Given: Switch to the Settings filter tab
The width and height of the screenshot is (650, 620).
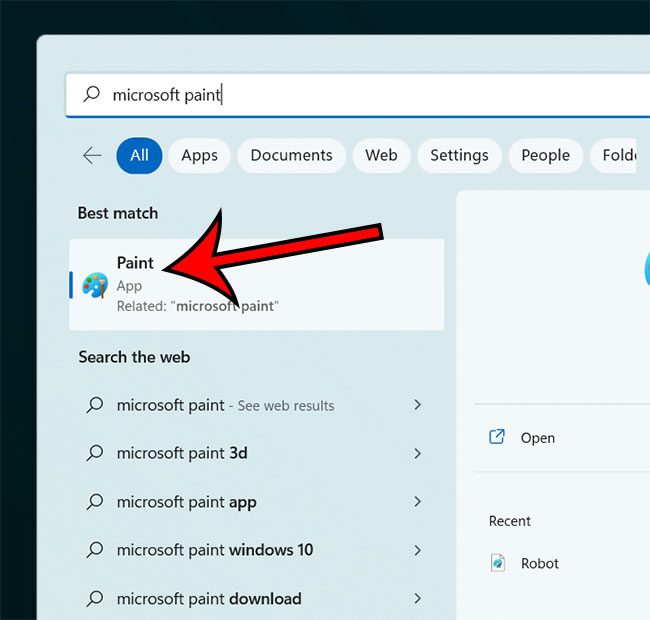Looking at the screenshot, I should pyautogui.click(x=459, y=155).
